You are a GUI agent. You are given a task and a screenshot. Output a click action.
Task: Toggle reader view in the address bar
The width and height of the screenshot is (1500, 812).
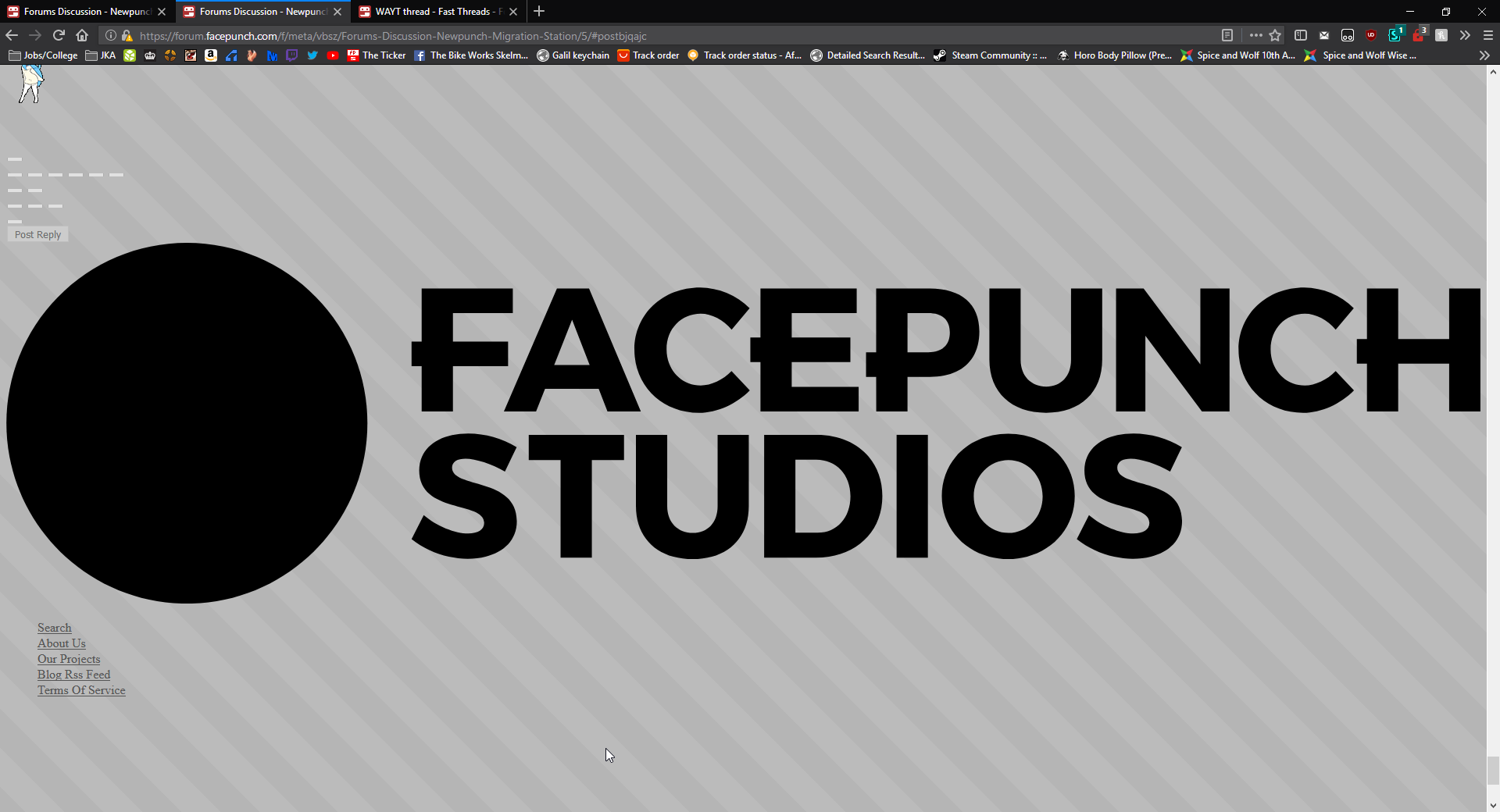pyautogui.click(x=1227, y=35)
